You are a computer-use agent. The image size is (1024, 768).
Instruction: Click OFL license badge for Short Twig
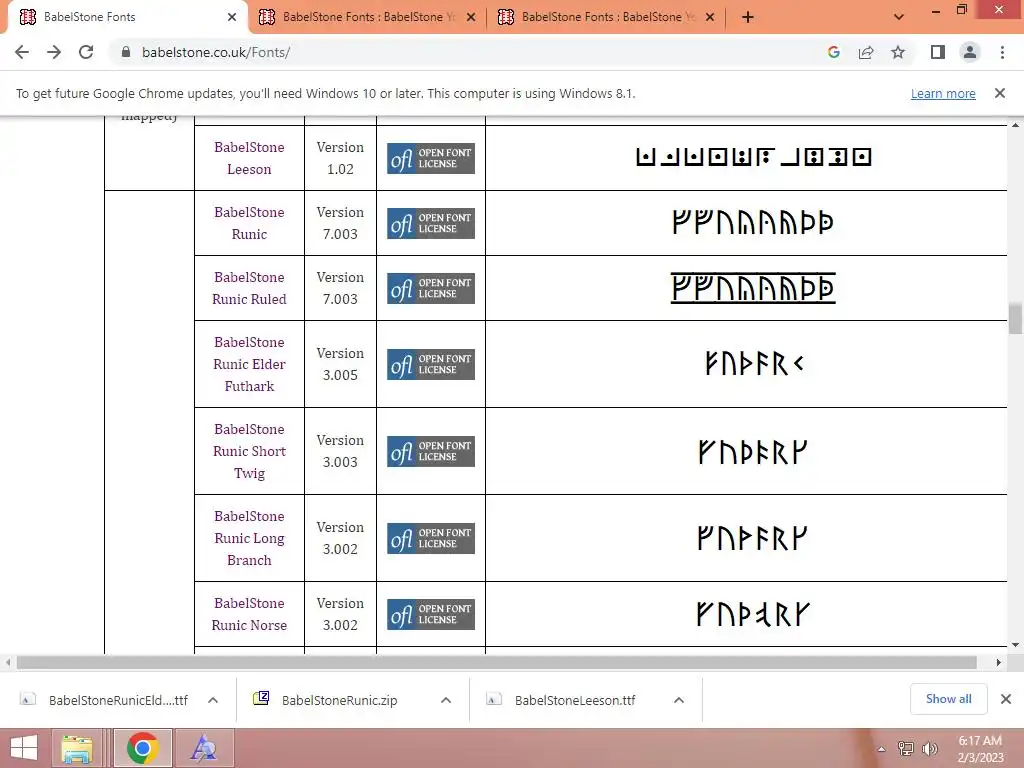click(x=431, y=451)
